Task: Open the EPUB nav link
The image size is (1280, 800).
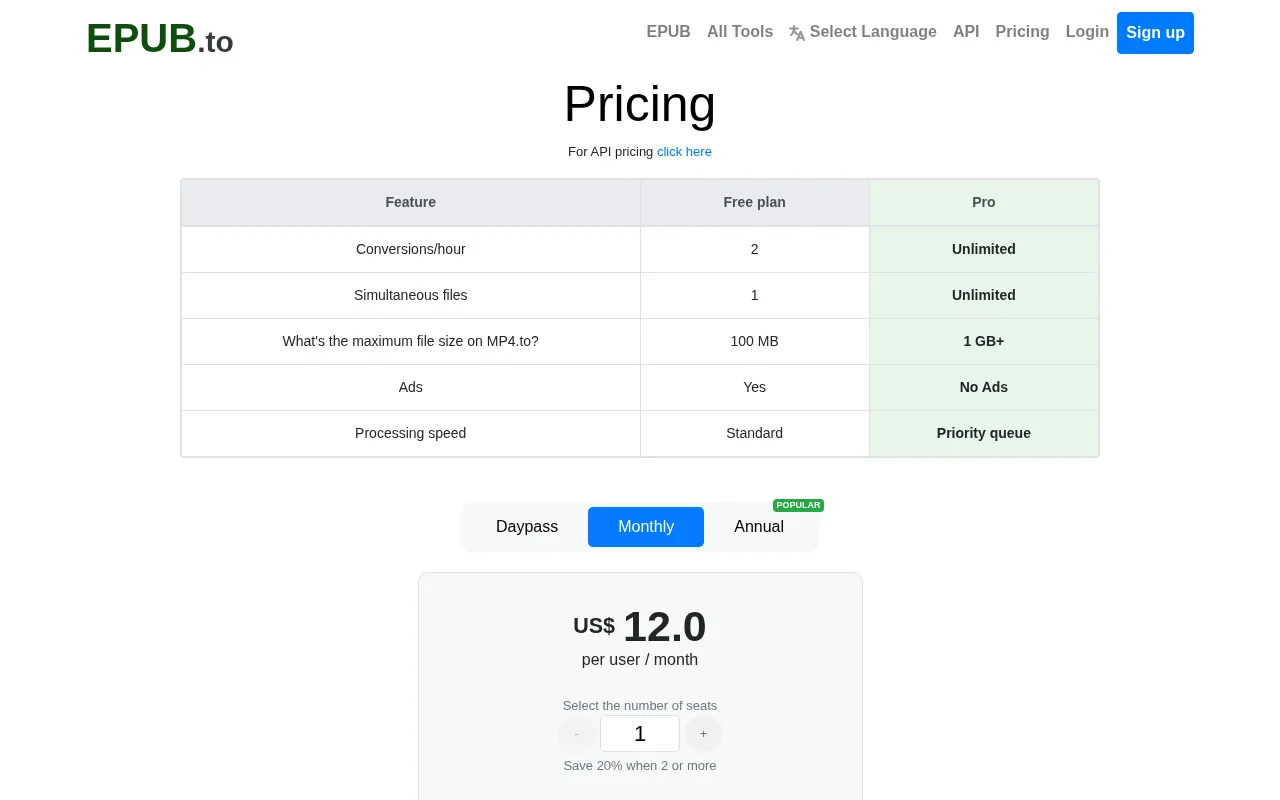Action: coord(668,32)
